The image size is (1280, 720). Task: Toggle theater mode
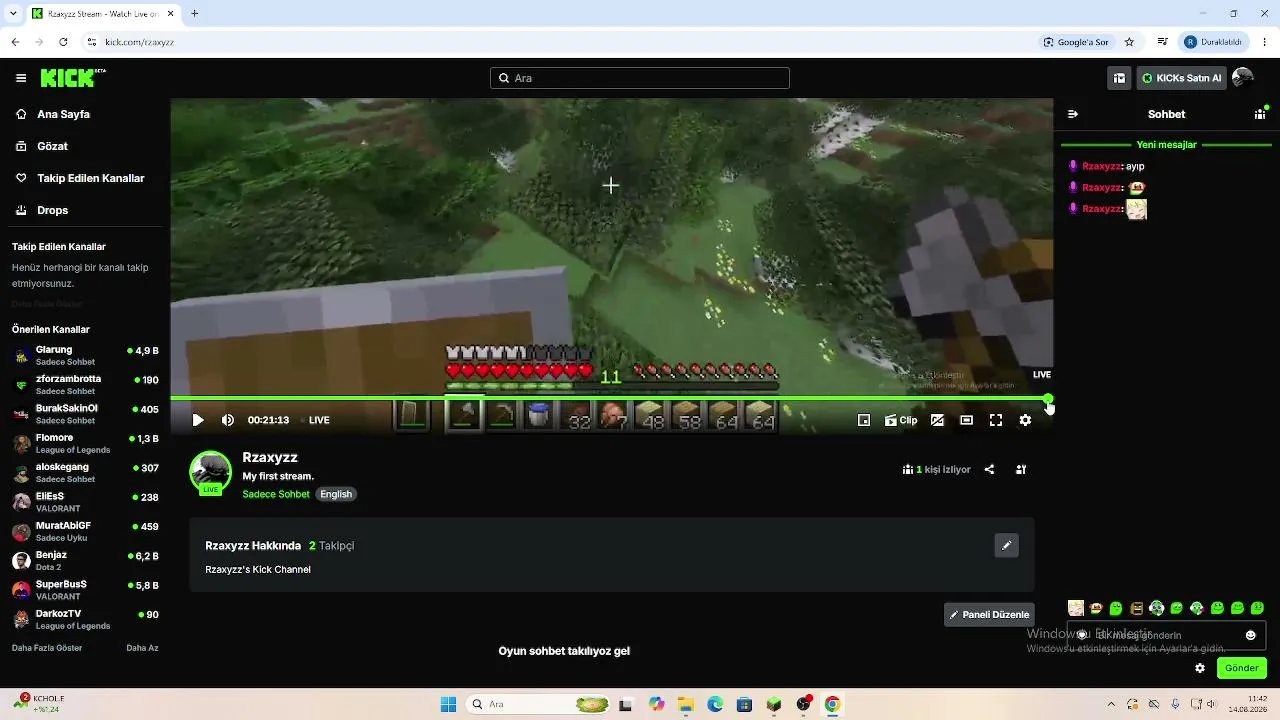pyautogui.click(x=966, y=420)
